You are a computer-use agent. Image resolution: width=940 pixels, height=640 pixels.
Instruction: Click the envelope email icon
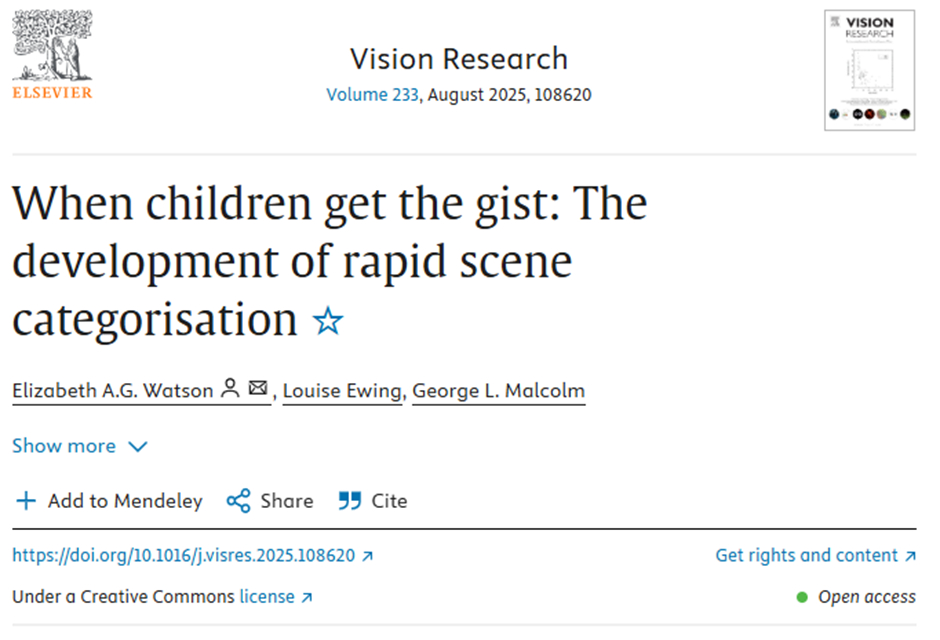pos(258,390)
